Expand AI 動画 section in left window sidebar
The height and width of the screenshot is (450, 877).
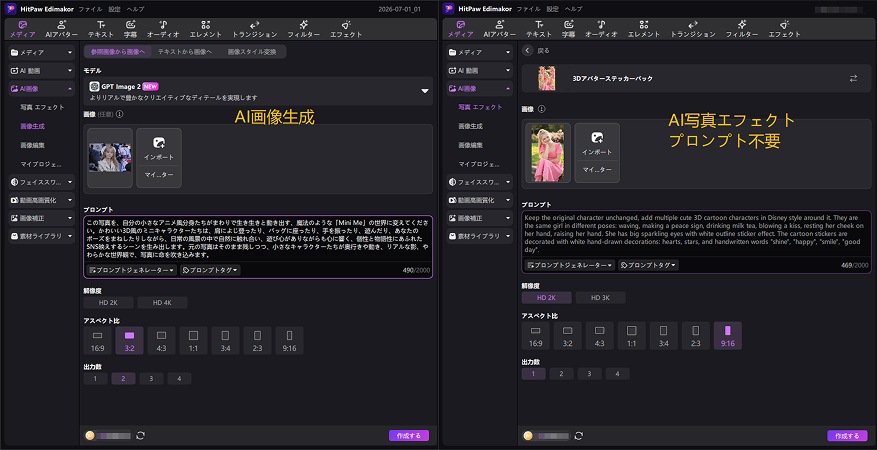pos(41,71)
